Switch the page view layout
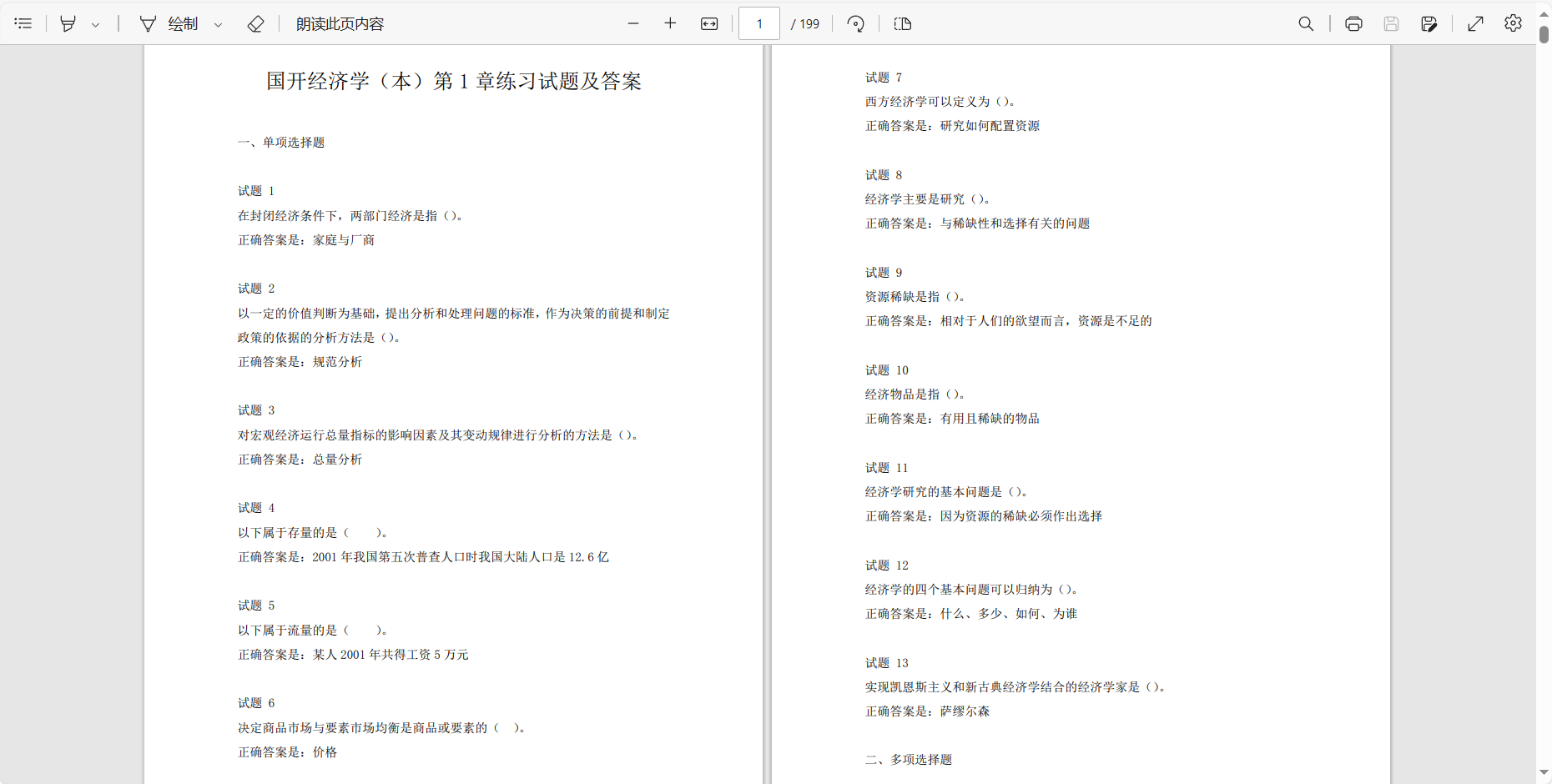Viewport: 1552px width, 784px height. pyautogui.click(x=903, y=23)
